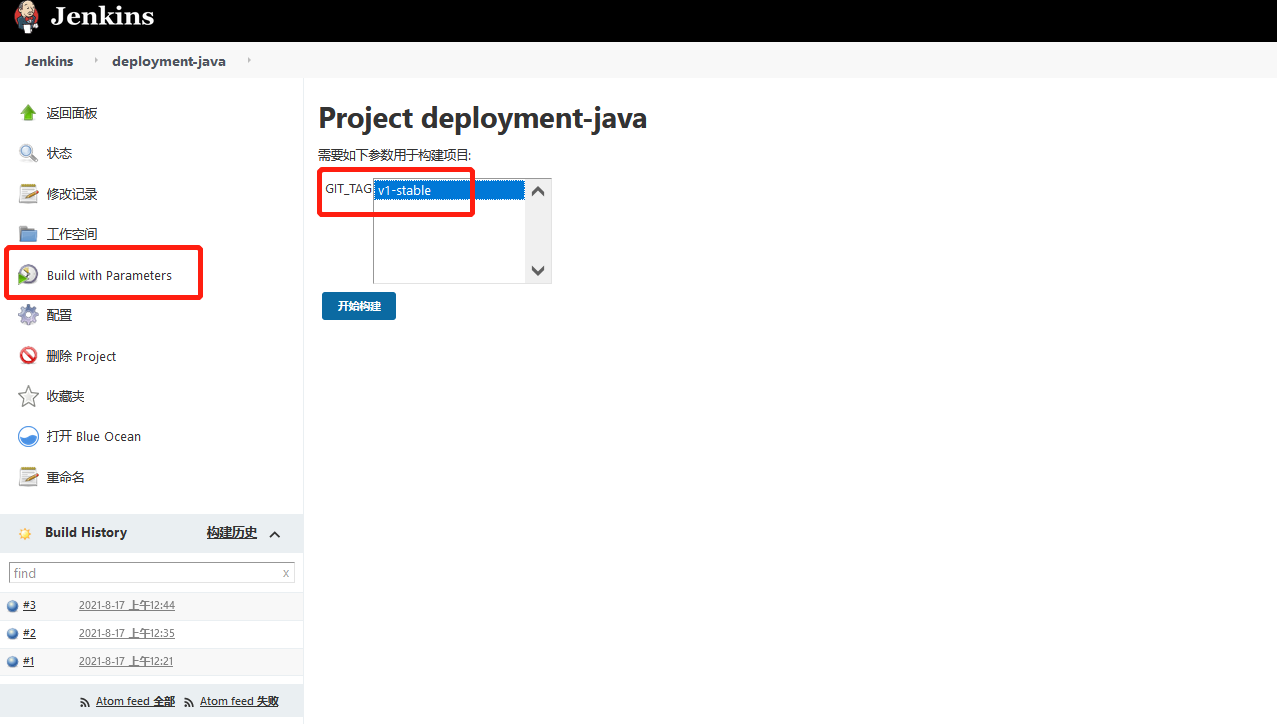Open the Jenkins title text in header
1277x724 pixels.
pyautogui.click(x=102, y=17)
